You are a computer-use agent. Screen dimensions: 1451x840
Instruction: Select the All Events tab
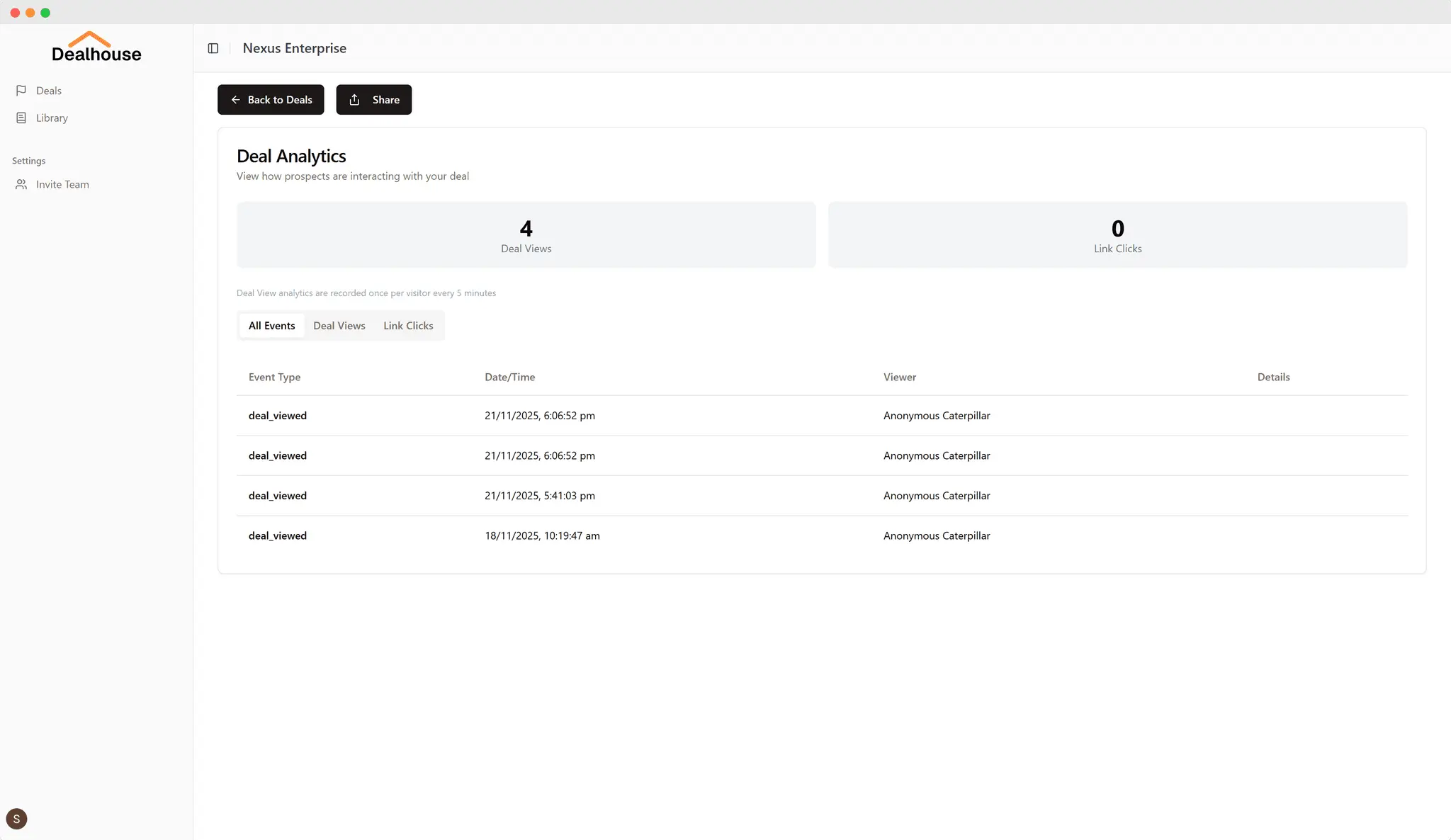tap(271, 326)
